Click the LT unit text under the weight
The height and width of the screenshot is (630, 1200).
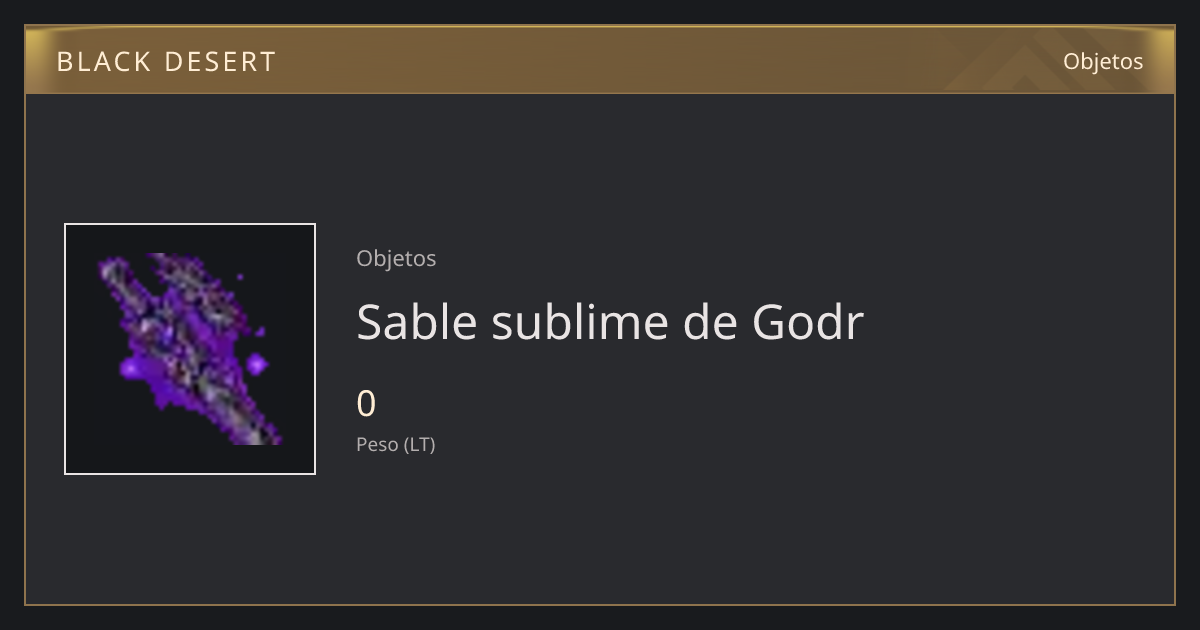420,444
